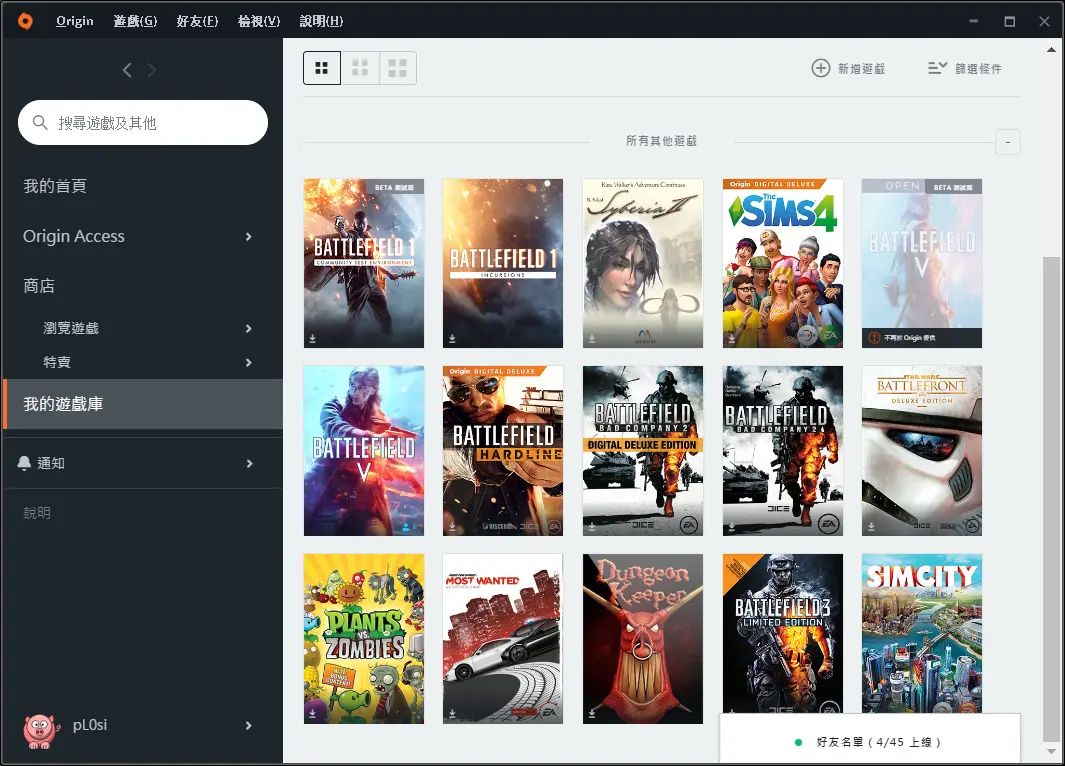Open the Bad Company 2 Digital Deluxe tile

(x=643, y=451)
